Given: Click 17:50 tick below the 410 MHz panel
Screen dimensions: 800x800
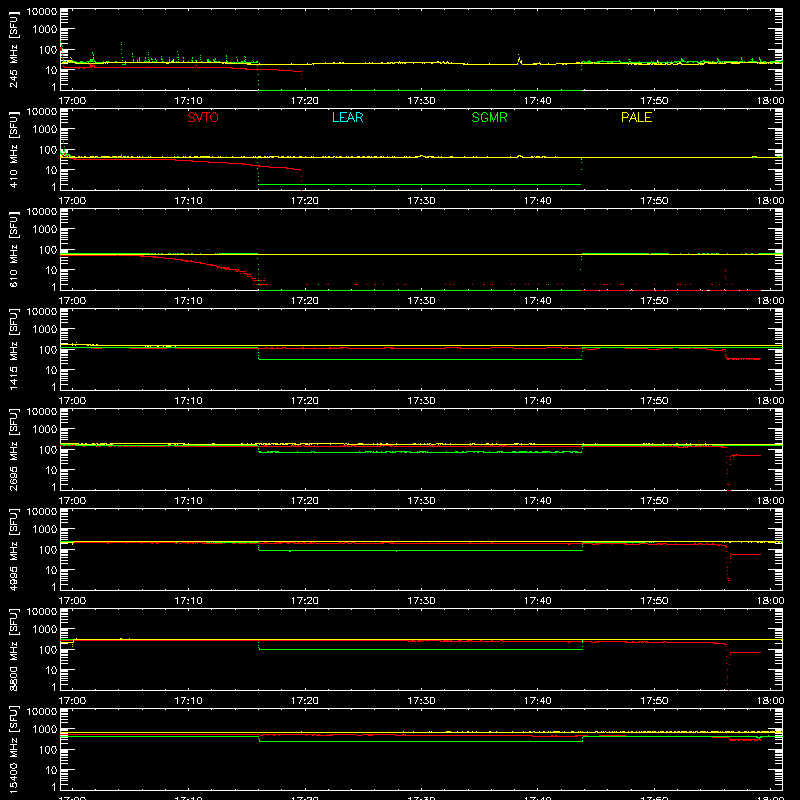Looking at the screenshot, I should pos(654,201).
